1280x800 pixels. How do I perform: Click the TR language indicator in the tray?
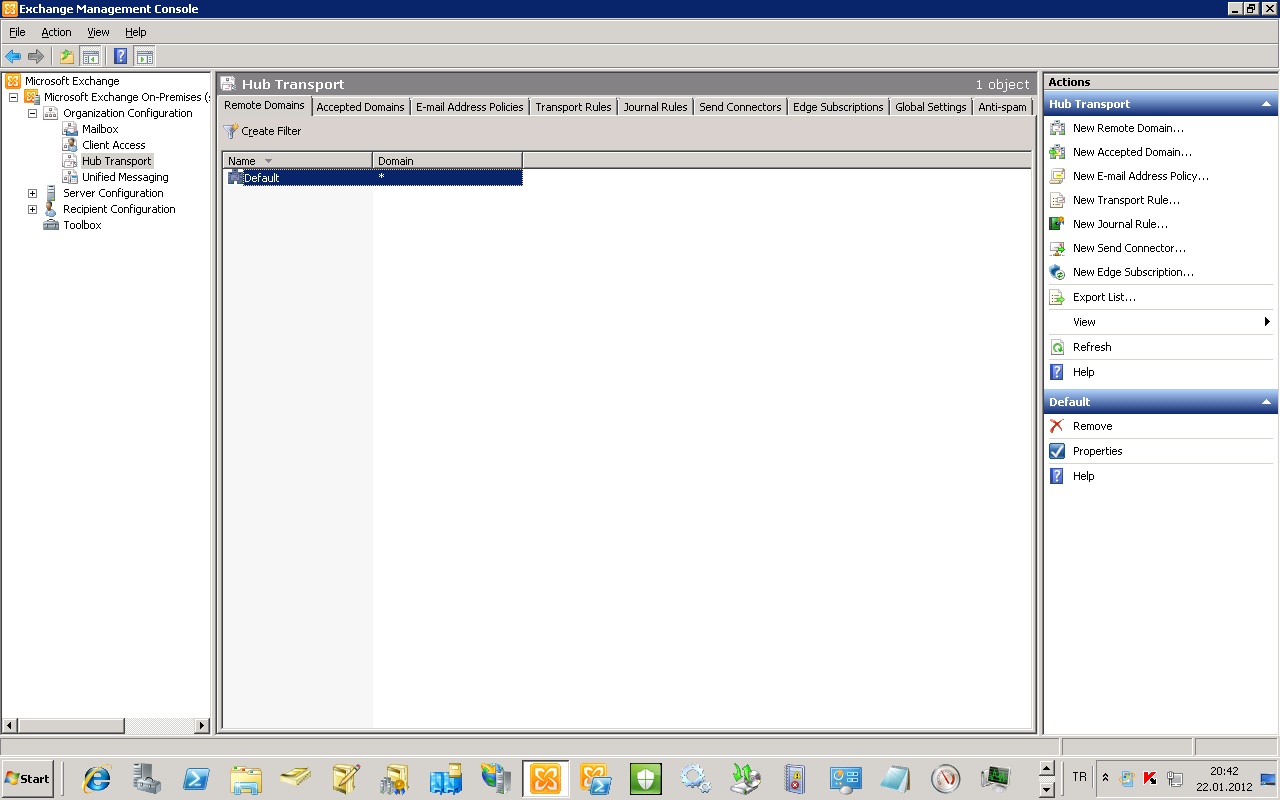(1079, 777)
